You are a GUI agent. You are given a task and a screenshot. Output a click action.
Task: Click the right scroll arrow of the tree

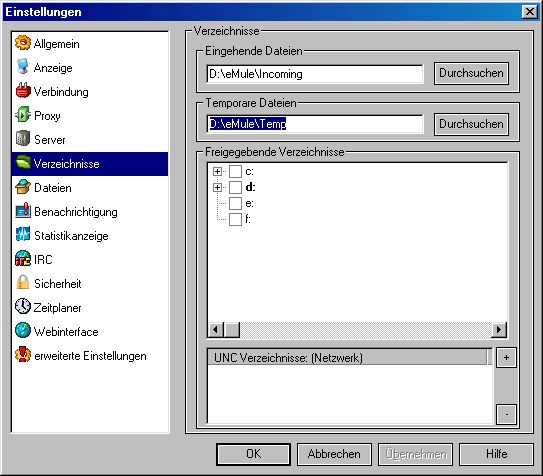499,329
